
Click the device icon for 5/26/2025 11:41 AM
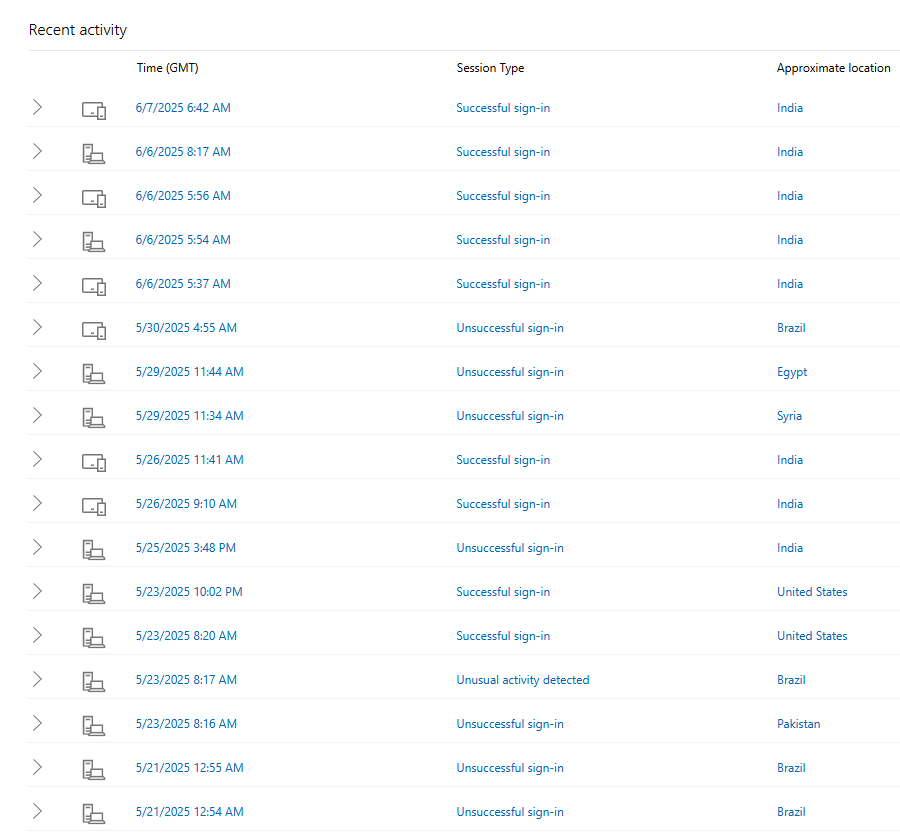coord(94,462)
